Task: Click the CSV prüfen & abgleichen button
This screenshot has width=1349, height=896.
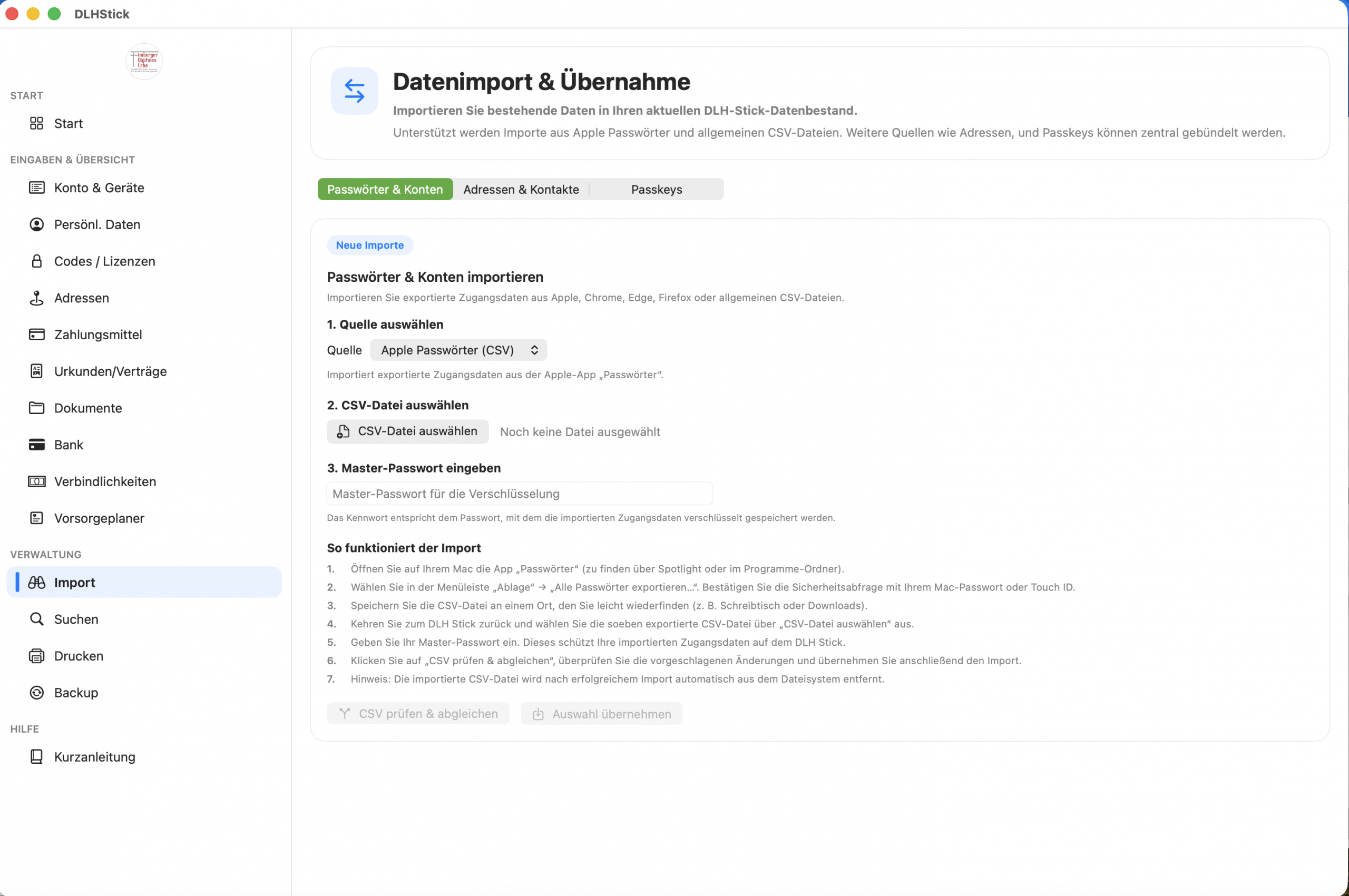Action: (x=418, y=714)
